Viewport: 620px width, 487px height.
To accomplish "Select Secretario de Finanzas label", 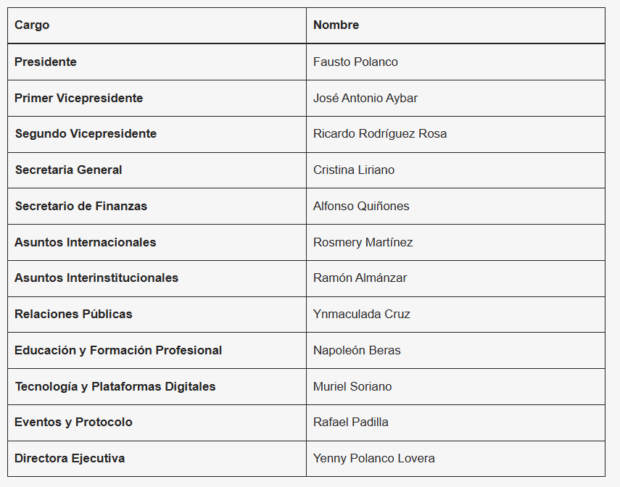I will click(81, 206).
